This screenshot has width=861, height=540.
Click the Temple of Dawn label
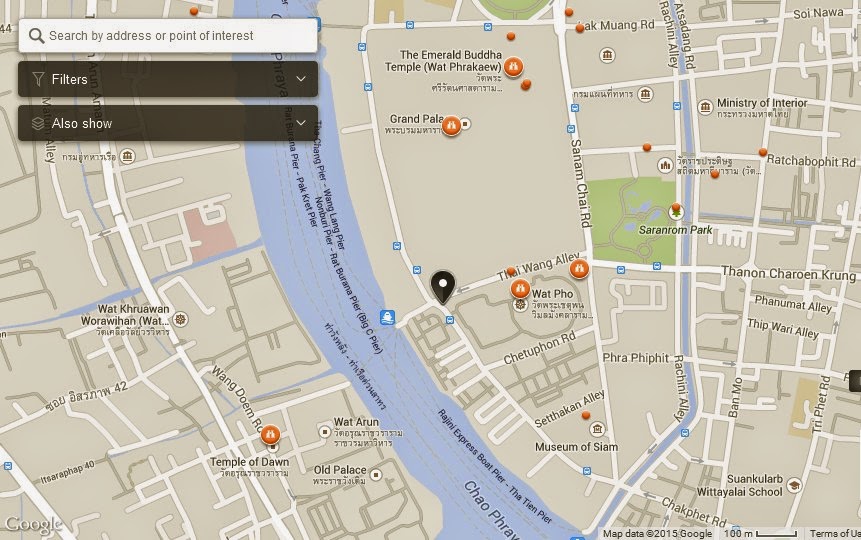(x=249, y=461)
